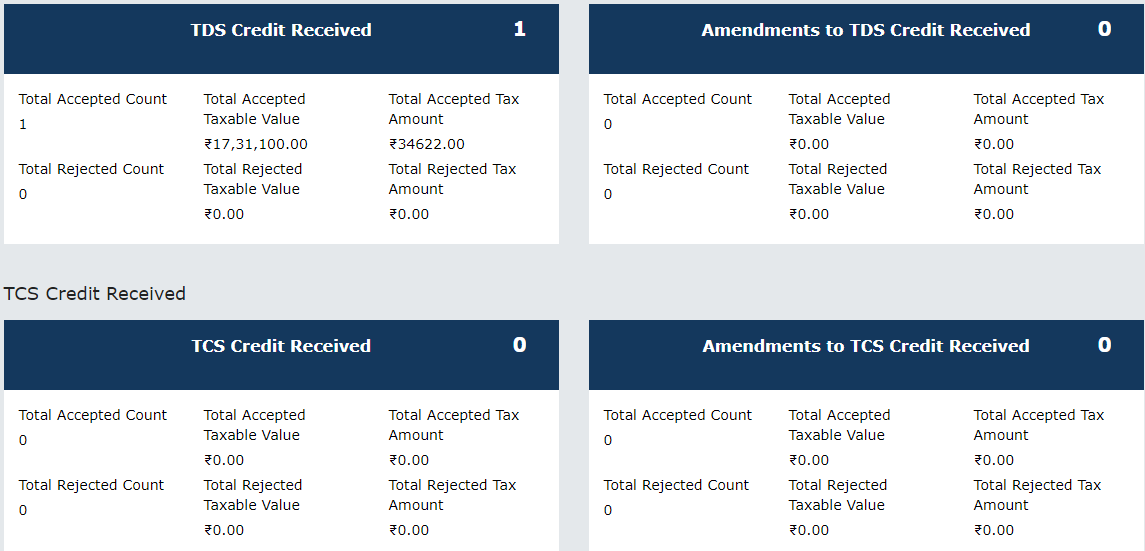Click Total Rejected Count in TDS Credit Received tile
The width and height of the screenshot is (1145, 551).
91,169
